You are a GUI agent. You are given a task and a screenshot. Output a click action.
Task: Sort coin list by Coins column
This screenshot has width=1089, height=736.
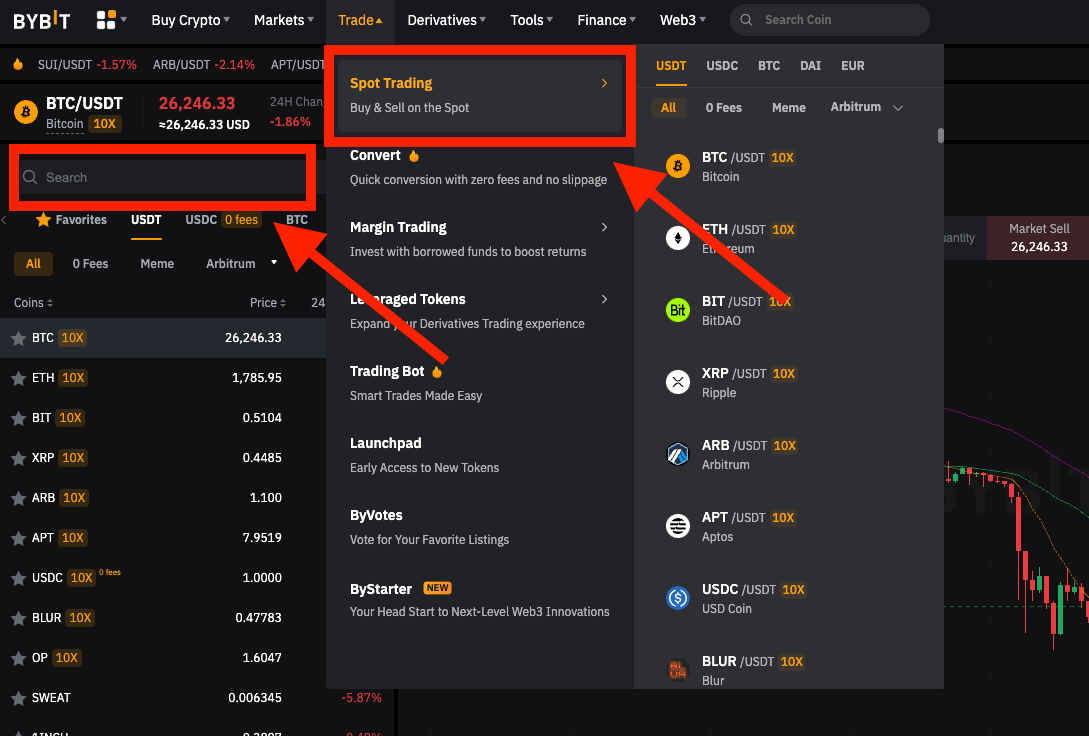[x=33, y=303]
